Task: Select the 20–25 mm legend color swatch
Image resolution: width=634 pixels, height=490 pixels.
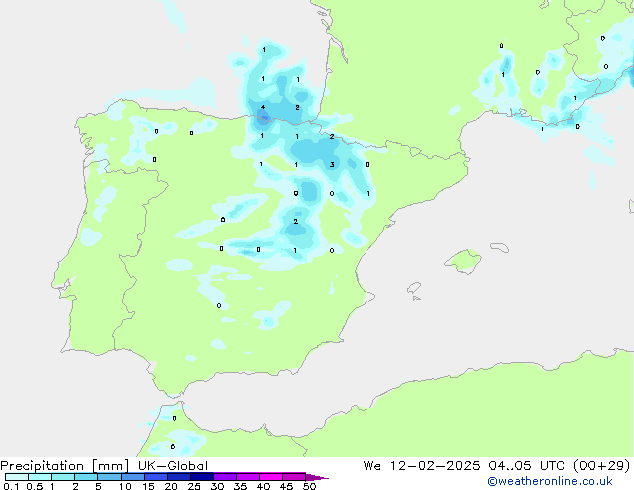Action: pyautogui.click(x=179, y=477)
